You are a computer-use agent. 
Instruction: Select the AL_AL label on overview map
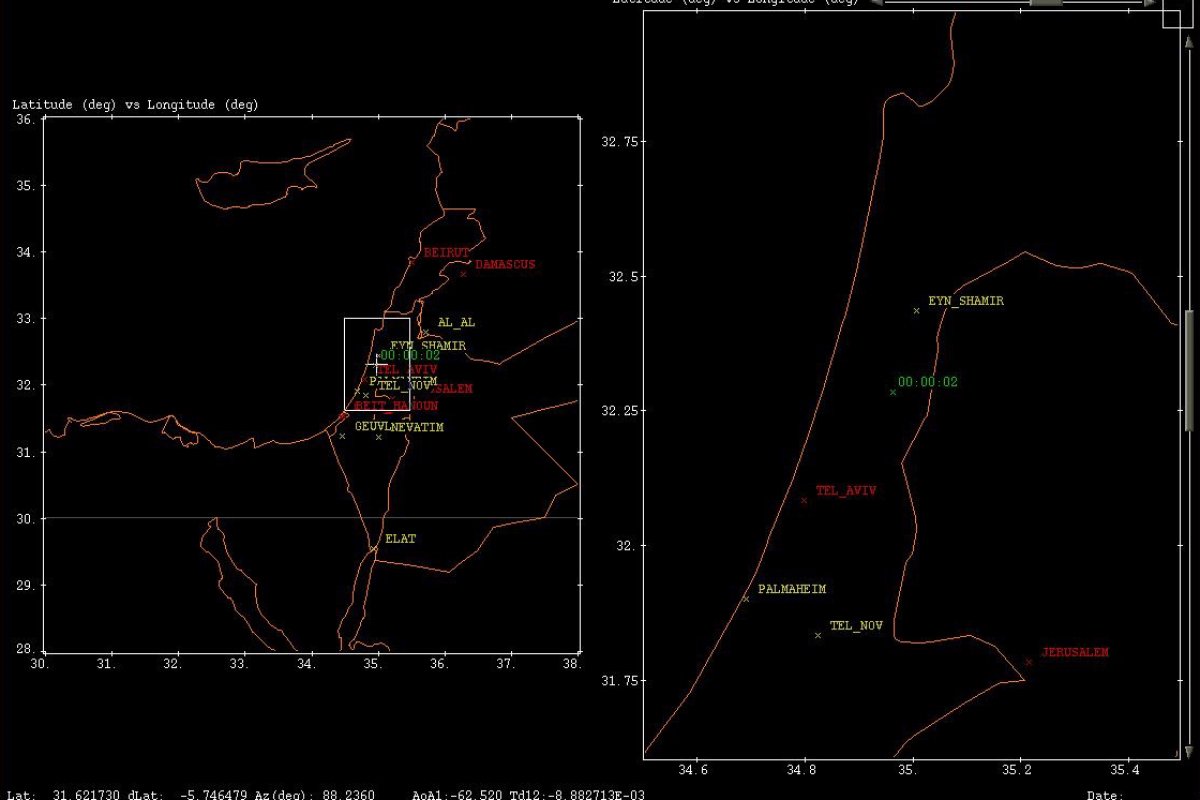click(457, 322)
